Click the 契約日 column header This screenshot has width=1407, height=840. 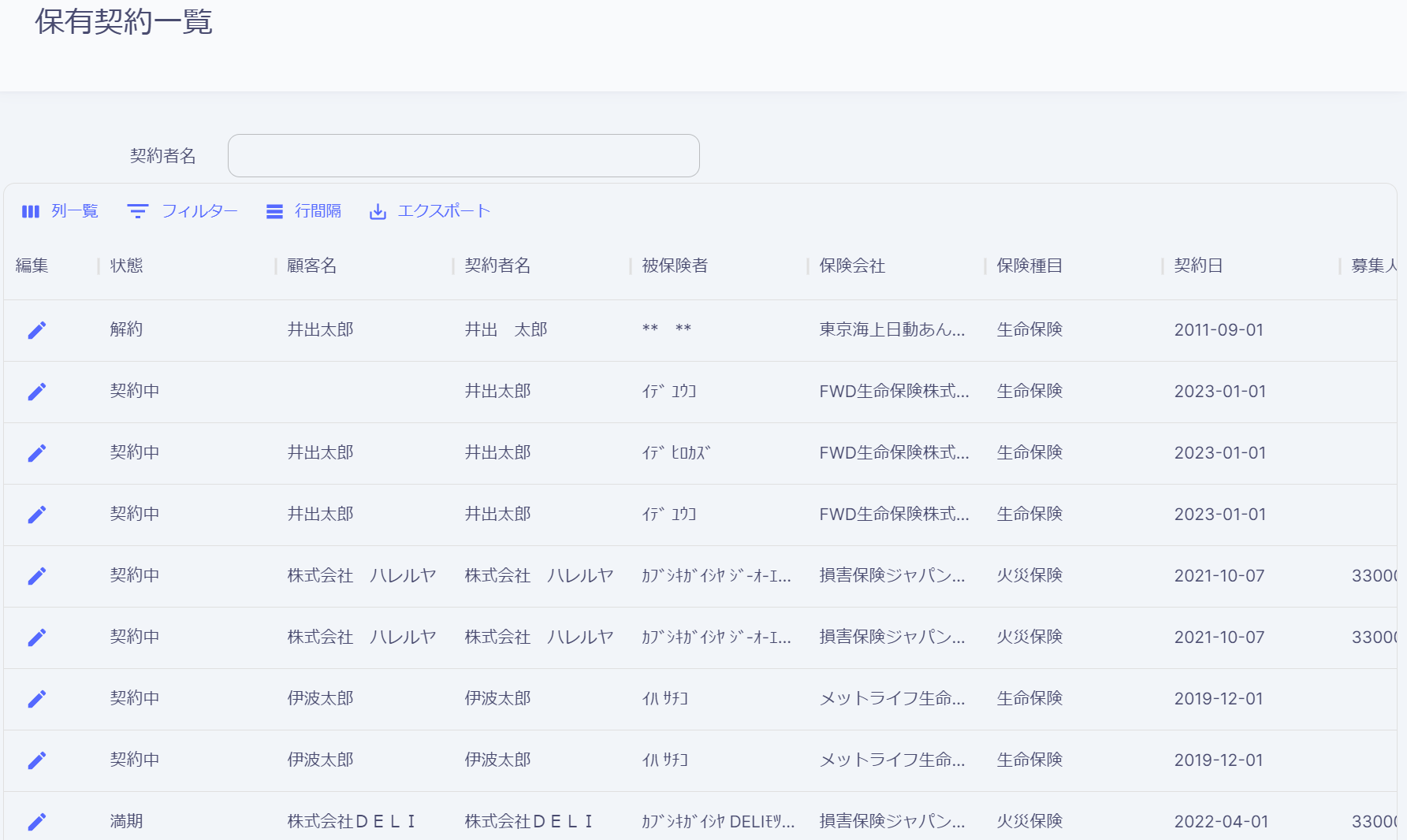tap(1198, 266)
